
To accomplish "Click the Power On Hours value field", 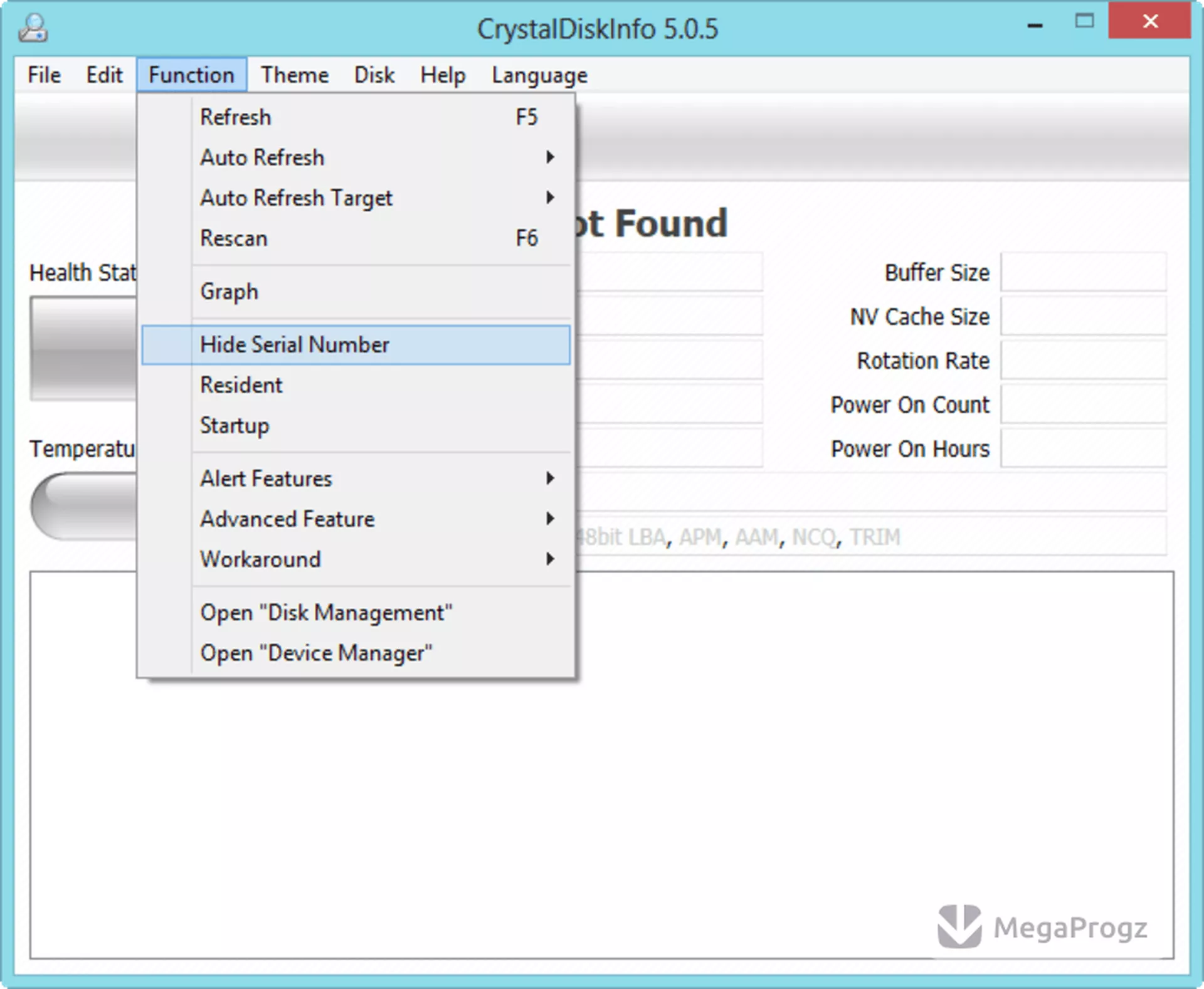I will (x=1083, y=448).
